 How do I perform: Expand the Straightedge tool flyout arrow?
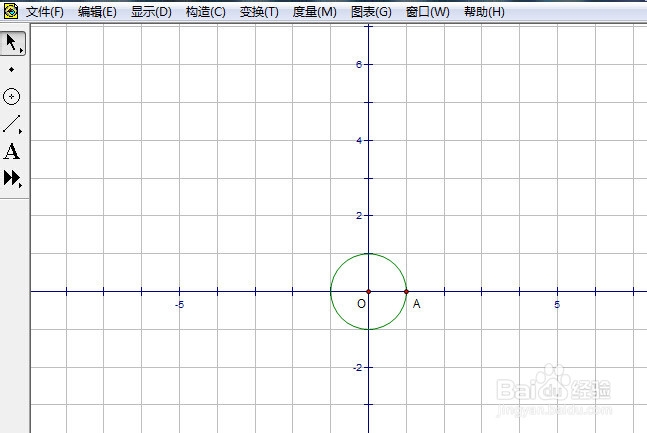click(x=20, y=132)
